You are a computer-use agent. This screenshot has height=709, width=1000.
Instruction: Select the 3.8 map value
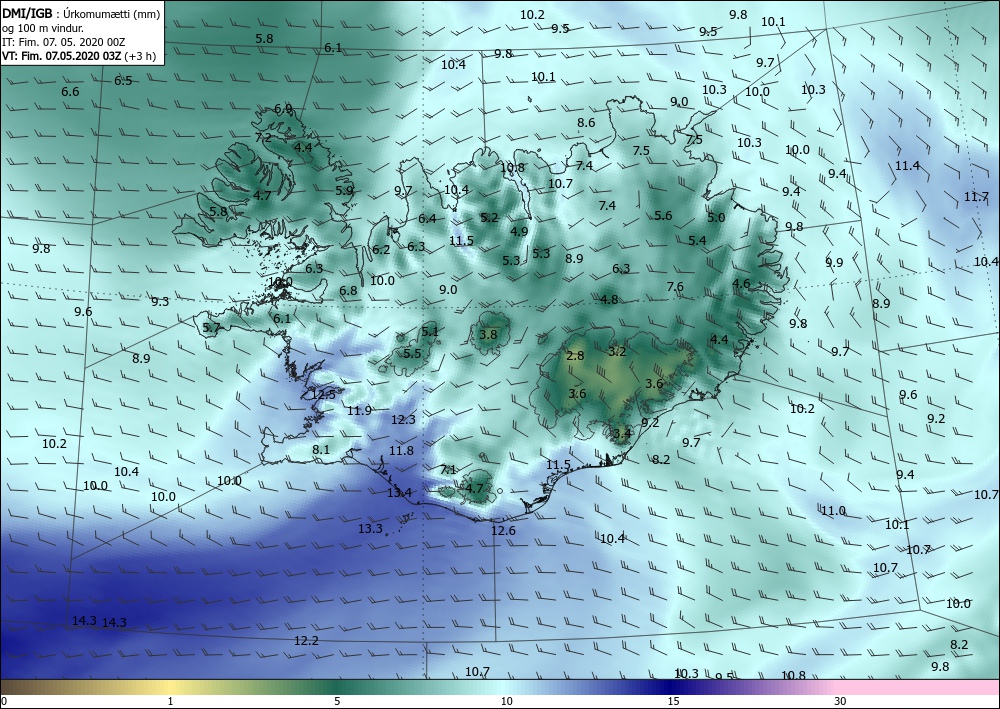[x=489, y=334]
